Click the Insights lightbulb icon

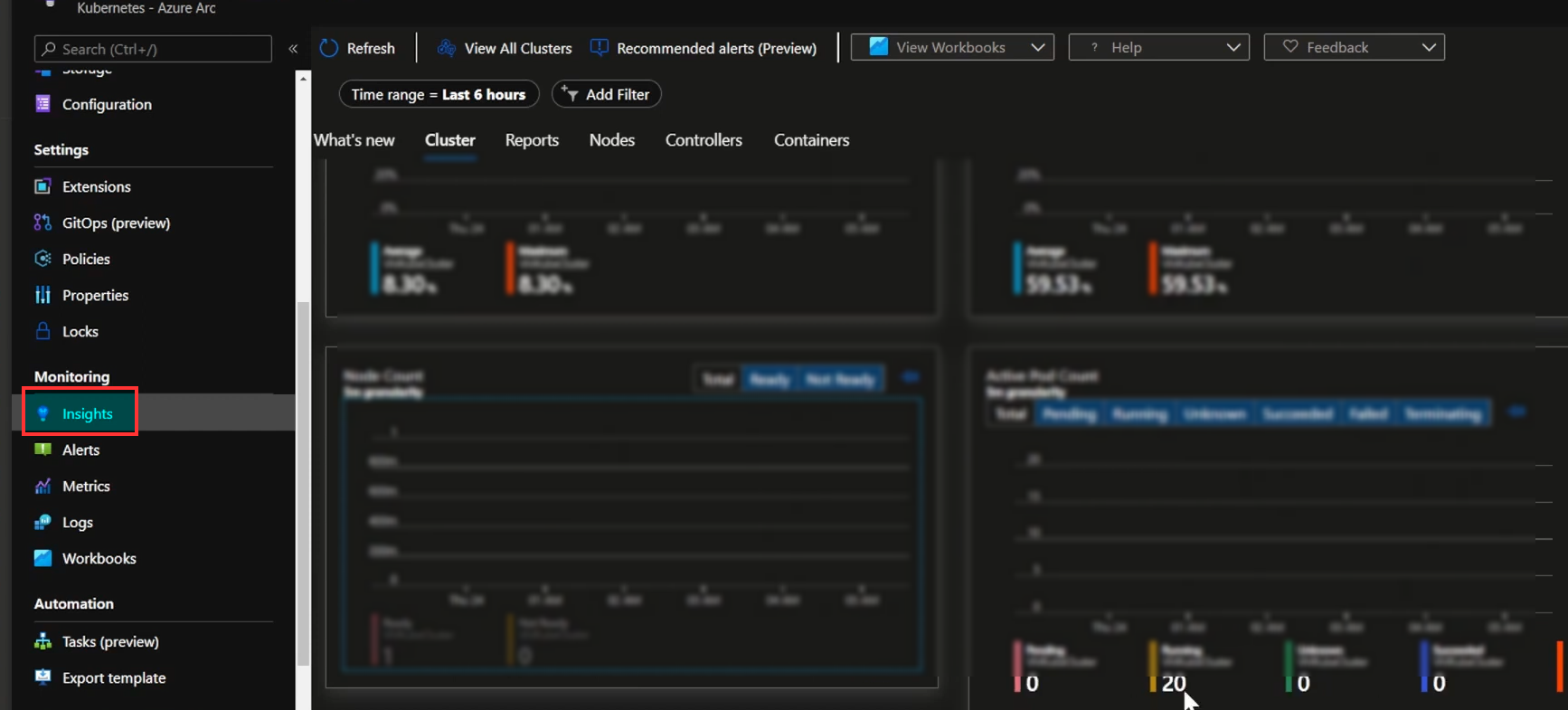43,413
